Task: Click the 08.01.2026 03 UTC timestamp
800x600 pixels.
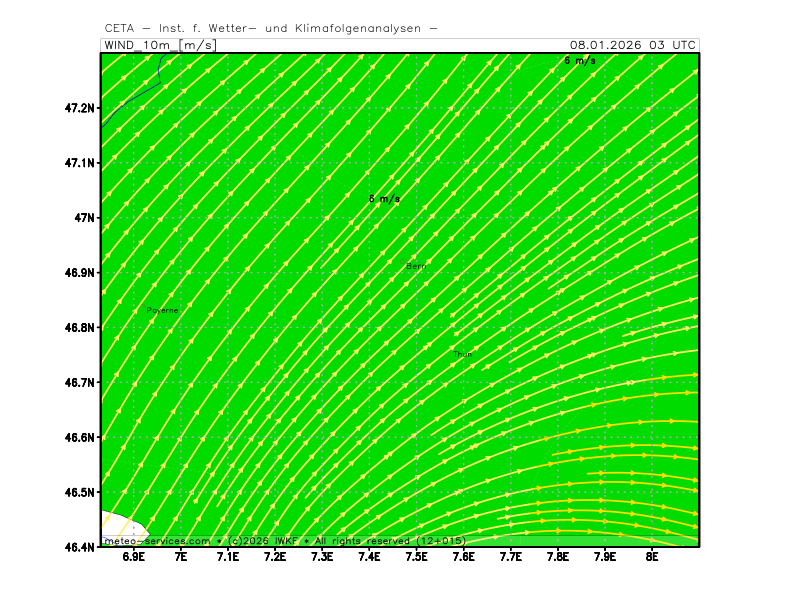Action: click(632, 45)
